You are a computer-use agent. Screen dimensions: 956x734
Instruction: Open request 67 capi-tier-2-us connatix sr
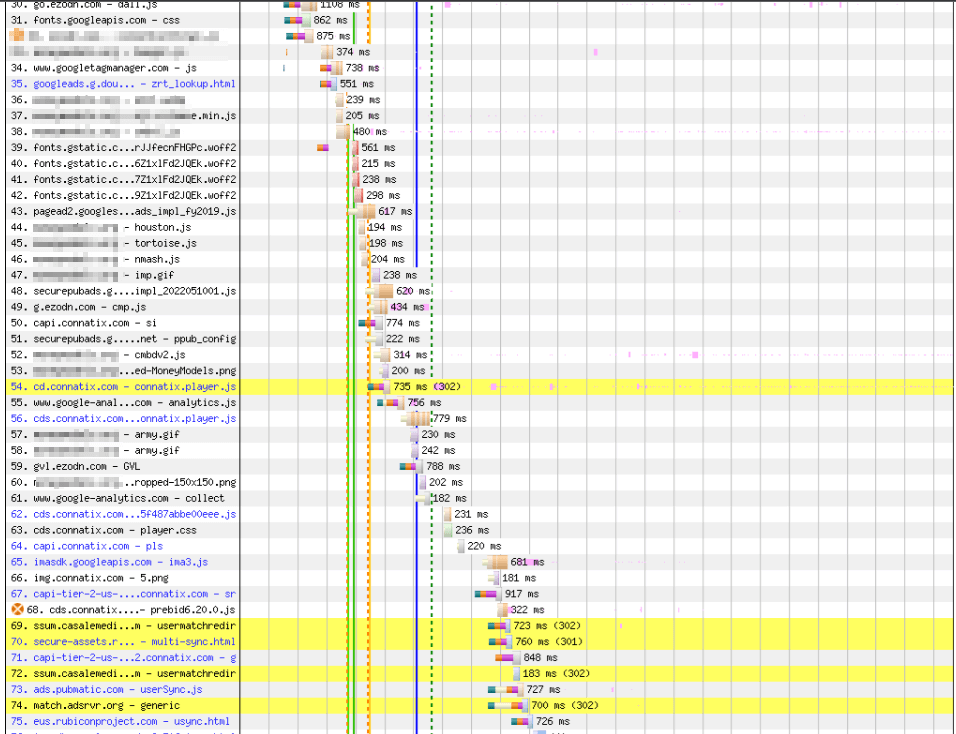pos(123,594)
